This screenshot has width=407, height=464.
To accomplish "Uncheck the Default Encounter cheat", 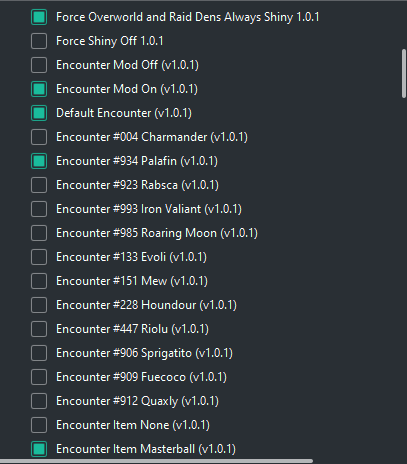I will 39,113.
